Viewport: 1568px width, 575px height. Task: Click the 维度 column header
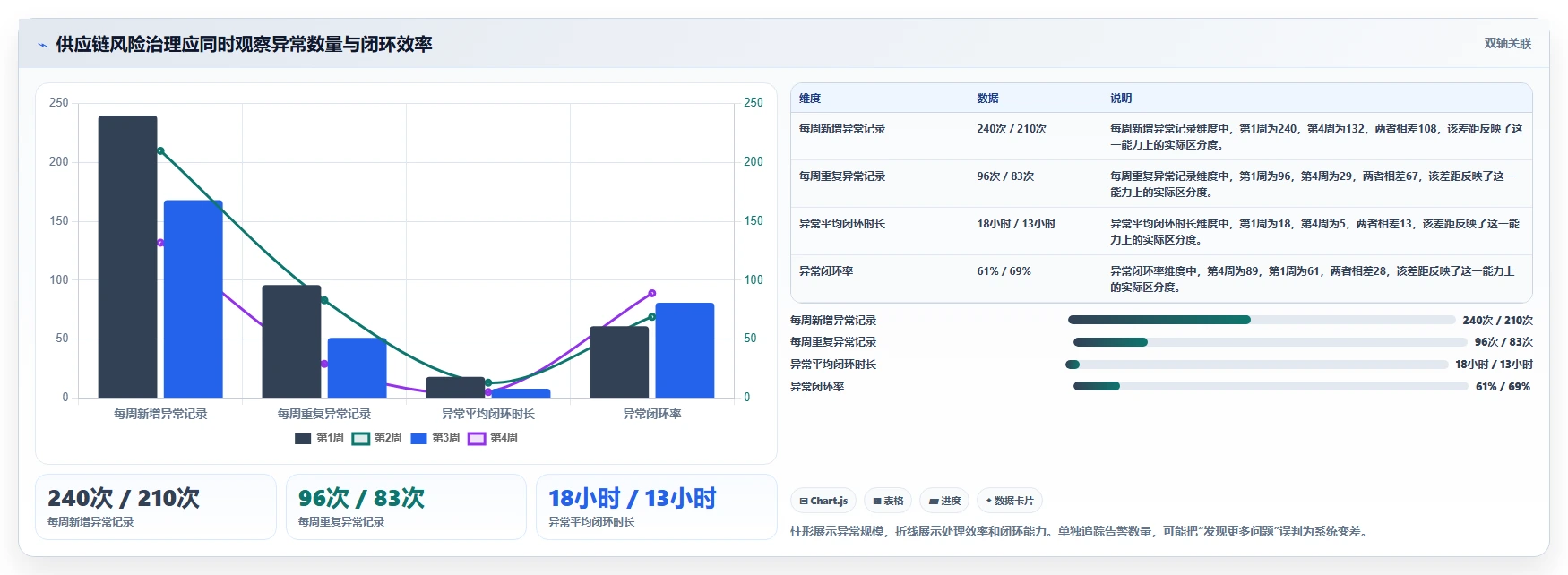point(810,99)
